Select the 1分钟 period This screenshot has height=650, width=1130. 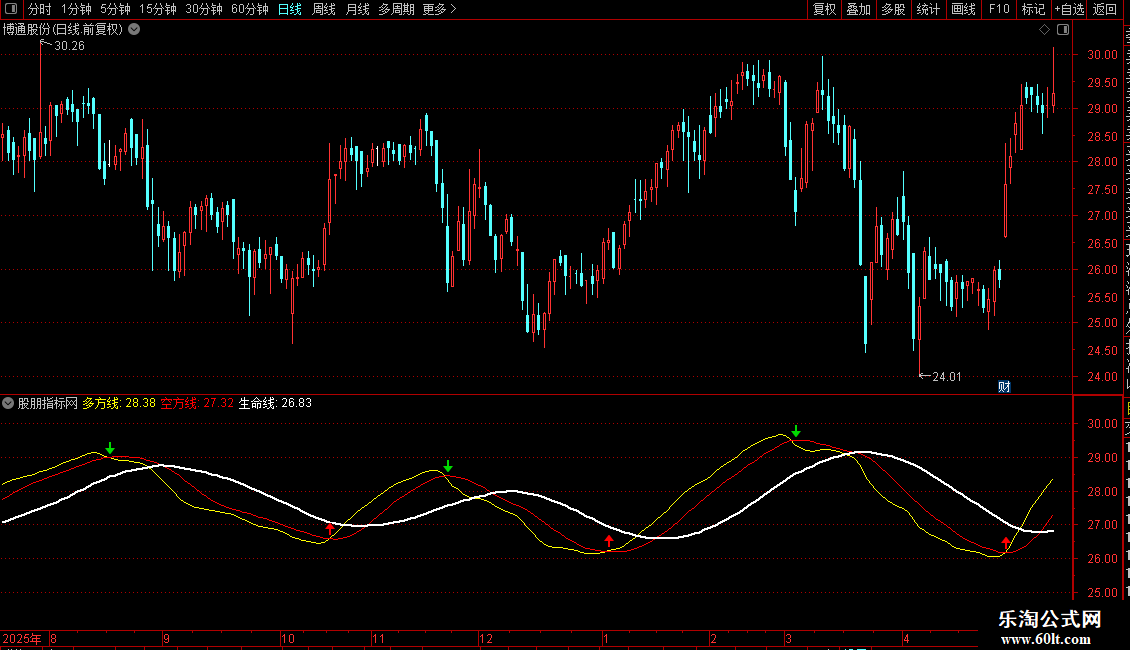pyautogui.click(x=76, y=9)
